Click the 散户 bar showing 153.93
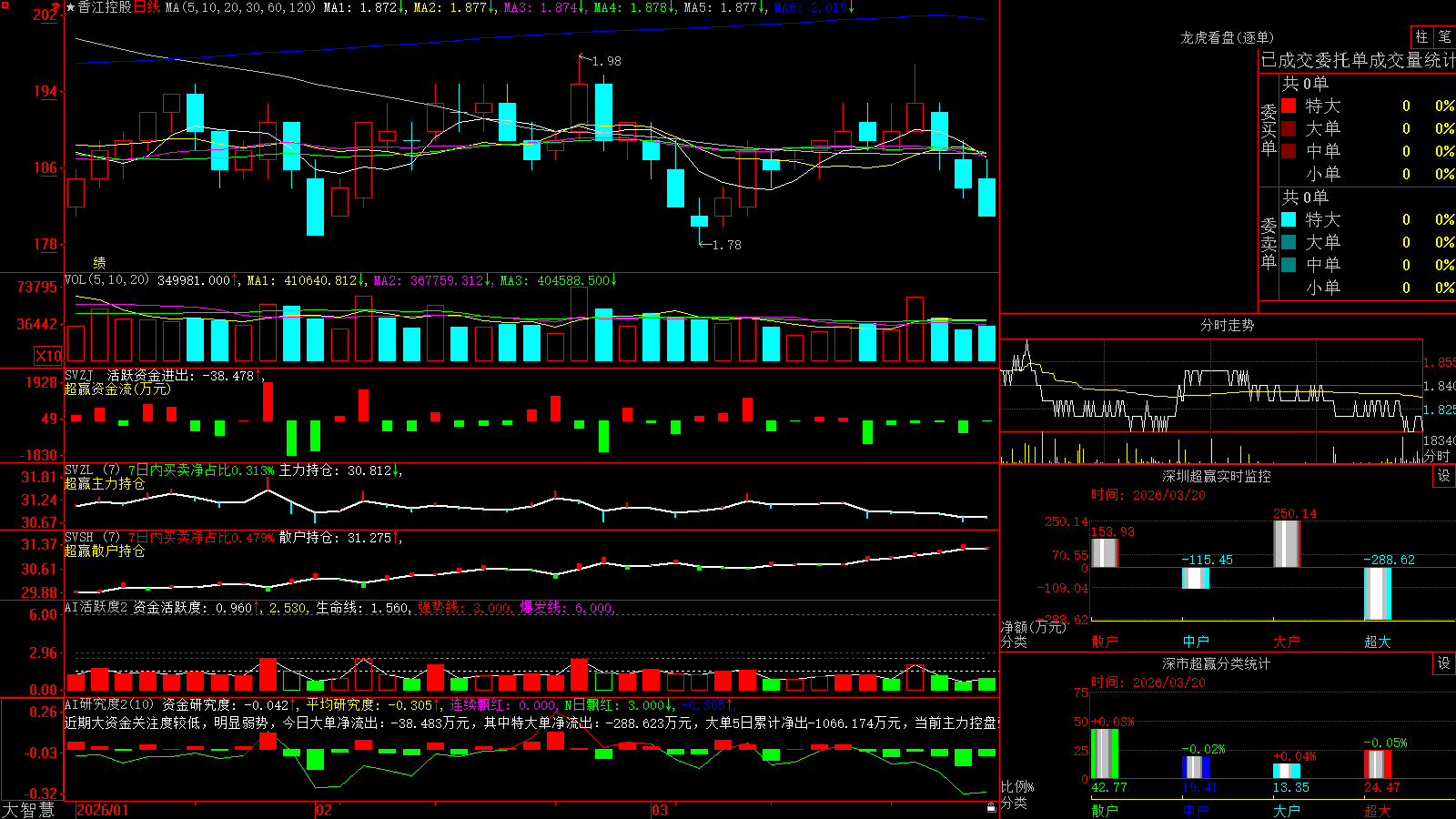This screenshot has height=819, width=1456. pyautogui.click(x=1105, y=552)
